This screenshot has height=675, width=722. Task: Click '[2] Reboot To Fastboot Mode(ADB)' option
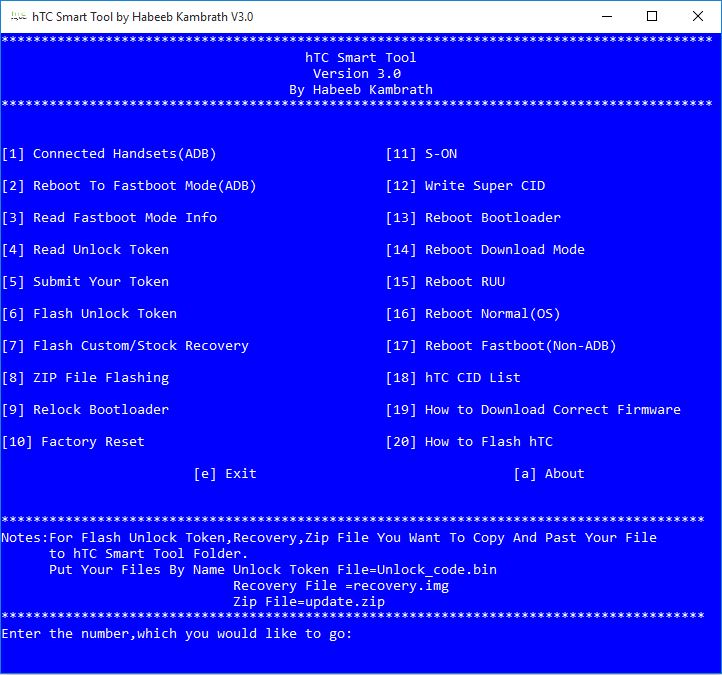(x=129, y=186)
